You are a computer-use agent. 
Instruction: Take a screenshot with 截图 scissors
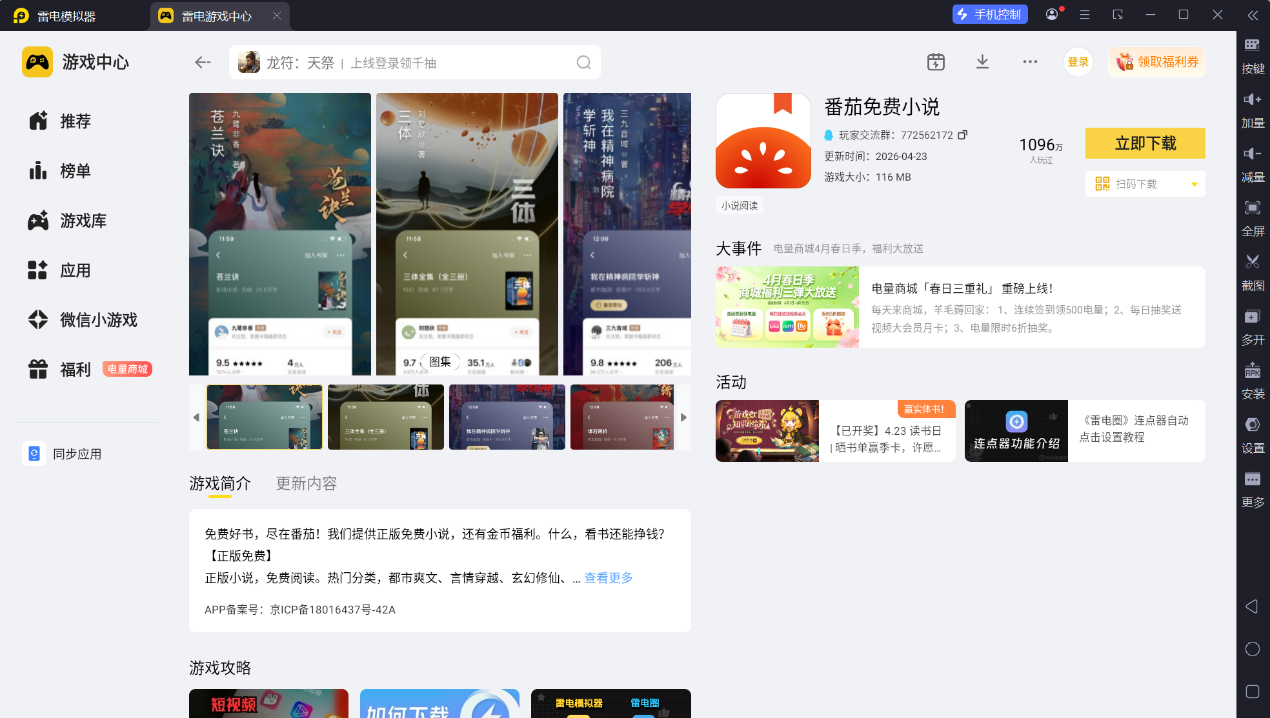1253,272
